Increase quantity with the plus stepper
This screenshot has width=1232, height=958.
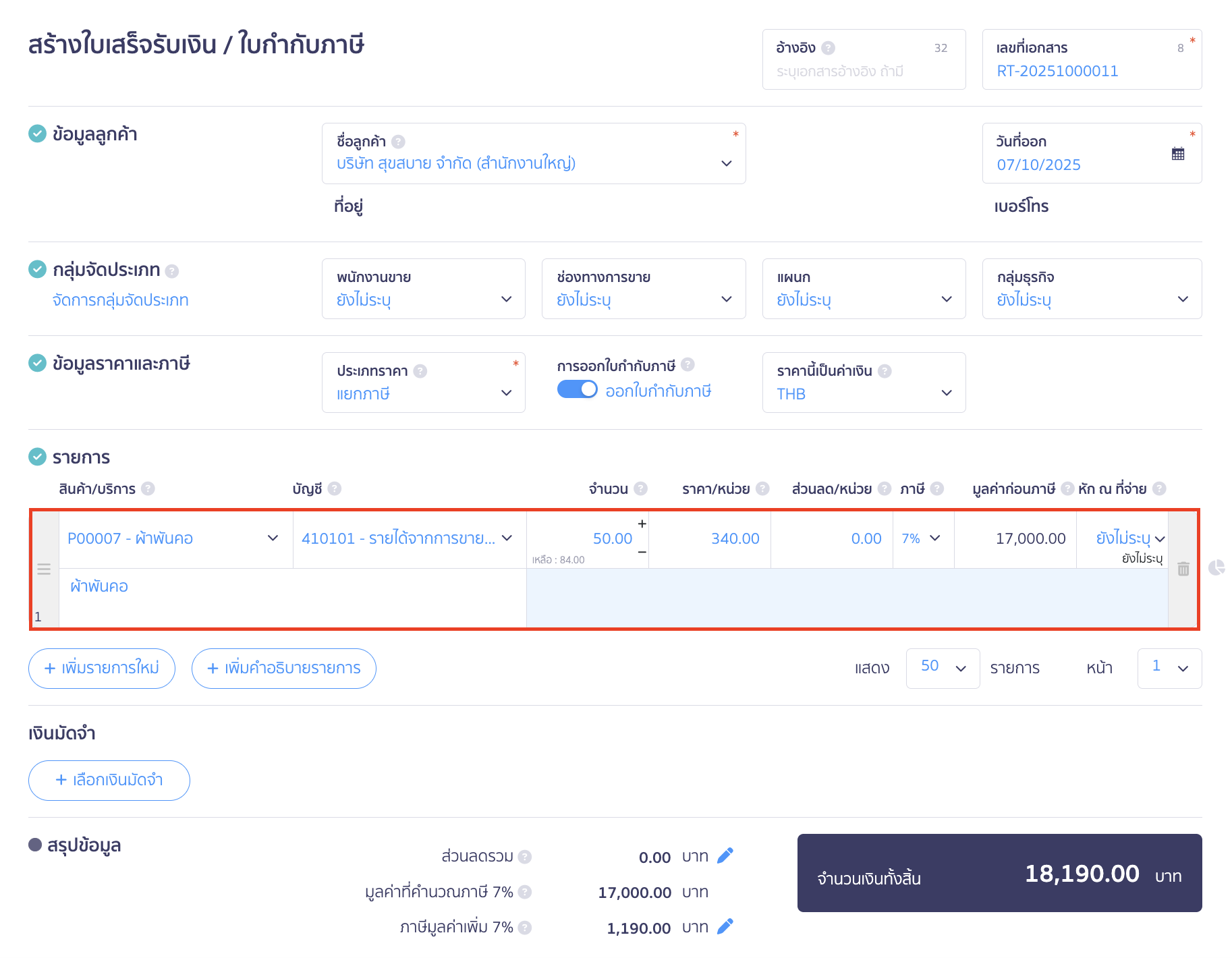click(x=642, y=524)
